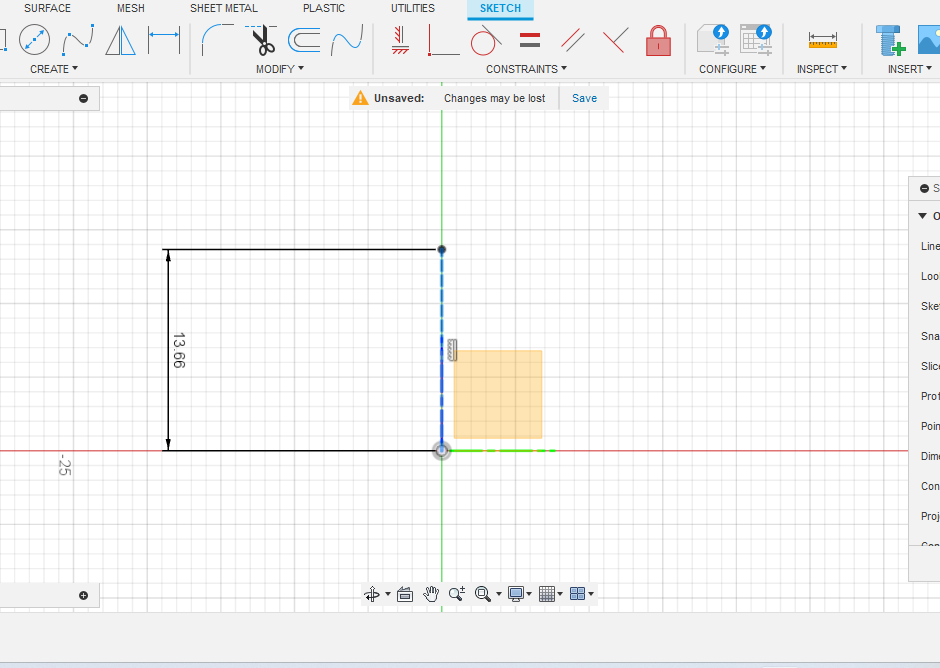Click the Zoom Window magnifier icon
This screenshot has height=668, width=940.
(482, 594)
